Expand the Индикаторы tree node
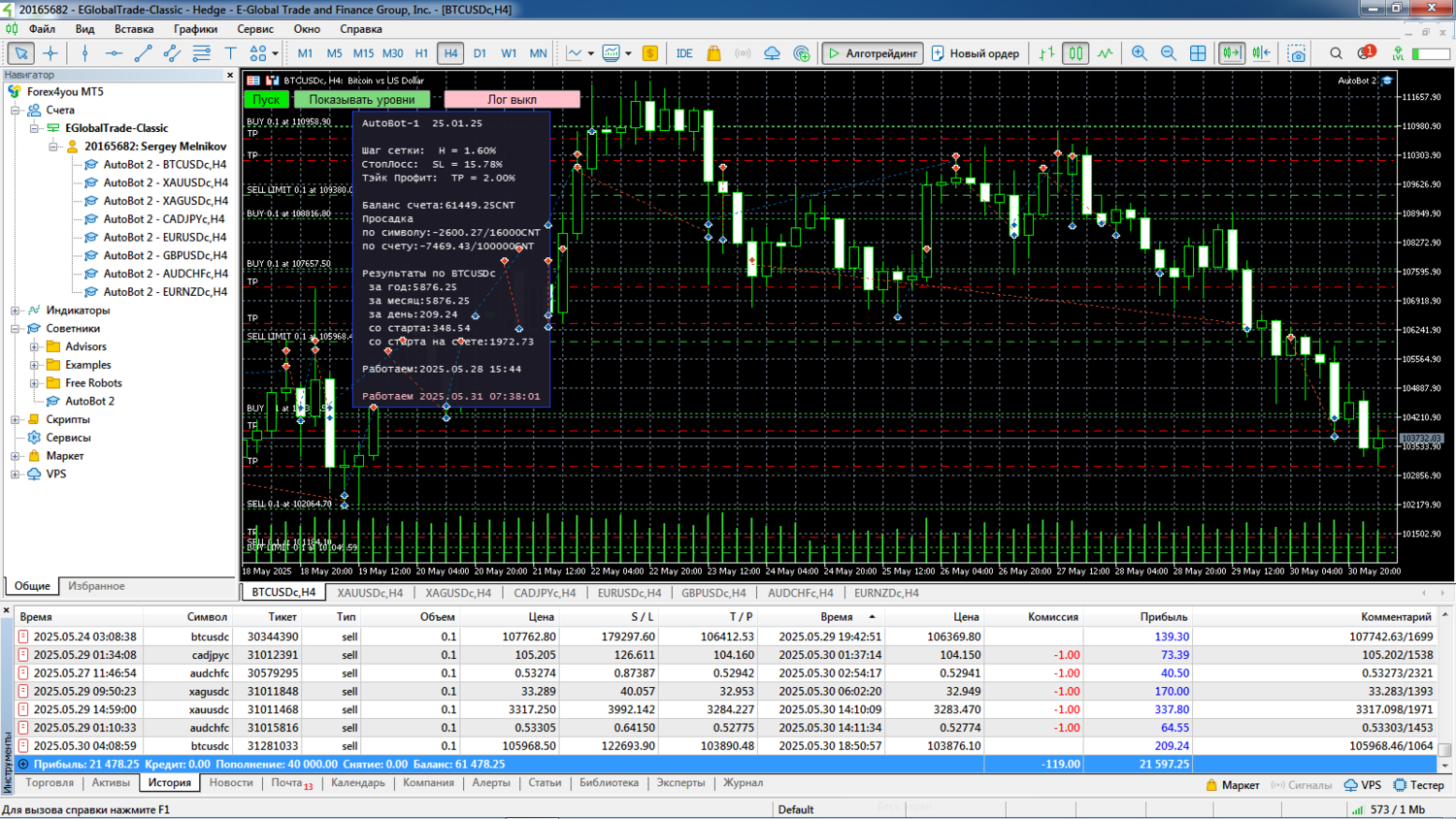The width and height of the screenshot is (1456, 819). 16,311
